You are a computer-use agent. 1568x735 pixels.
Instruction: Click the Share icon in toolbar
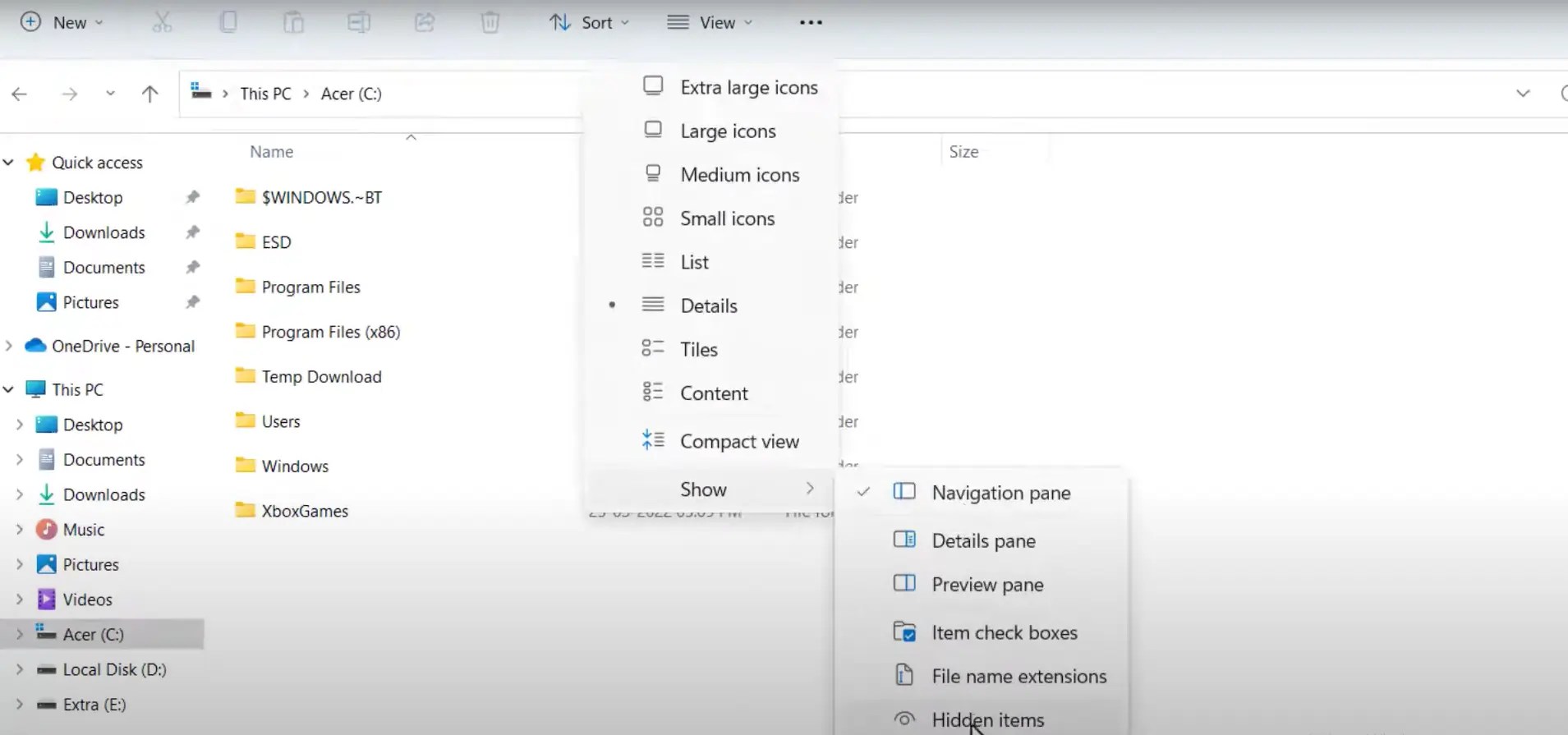click(x=425, y=22)
